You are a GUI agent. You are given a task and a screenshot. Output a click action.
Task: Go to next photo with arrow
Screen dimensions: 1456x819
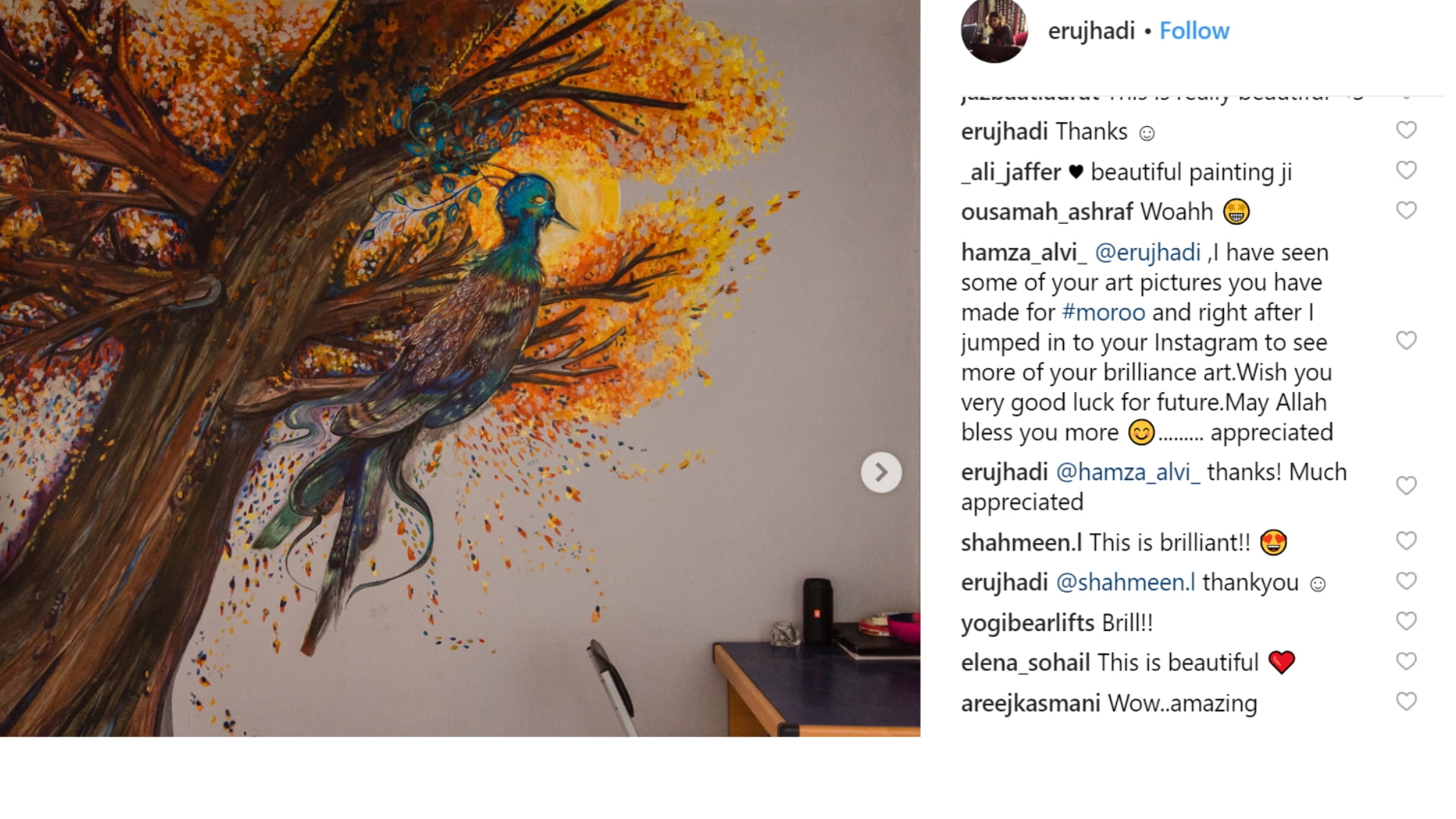pyautogui.click(x=881, y=472)
